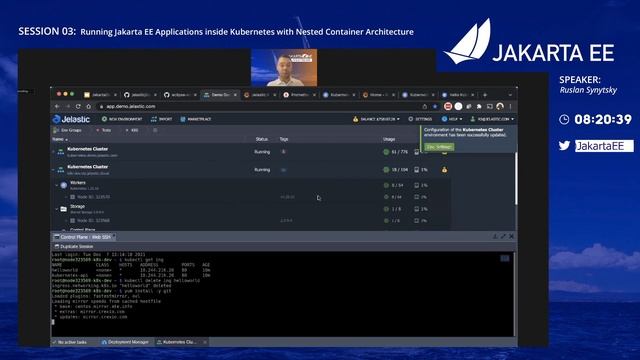Click the Workers Kubernetes wheel icon
The image size is (640, 360).
(64, 185)
